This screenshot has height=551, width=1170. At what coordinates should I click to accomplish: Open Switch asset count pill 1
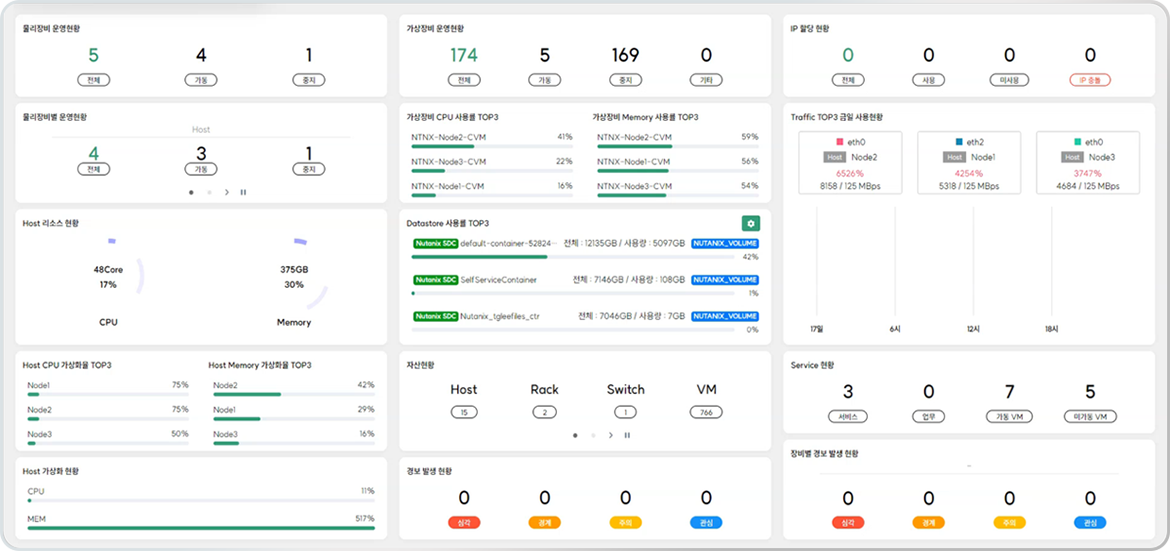coord(625,412)
